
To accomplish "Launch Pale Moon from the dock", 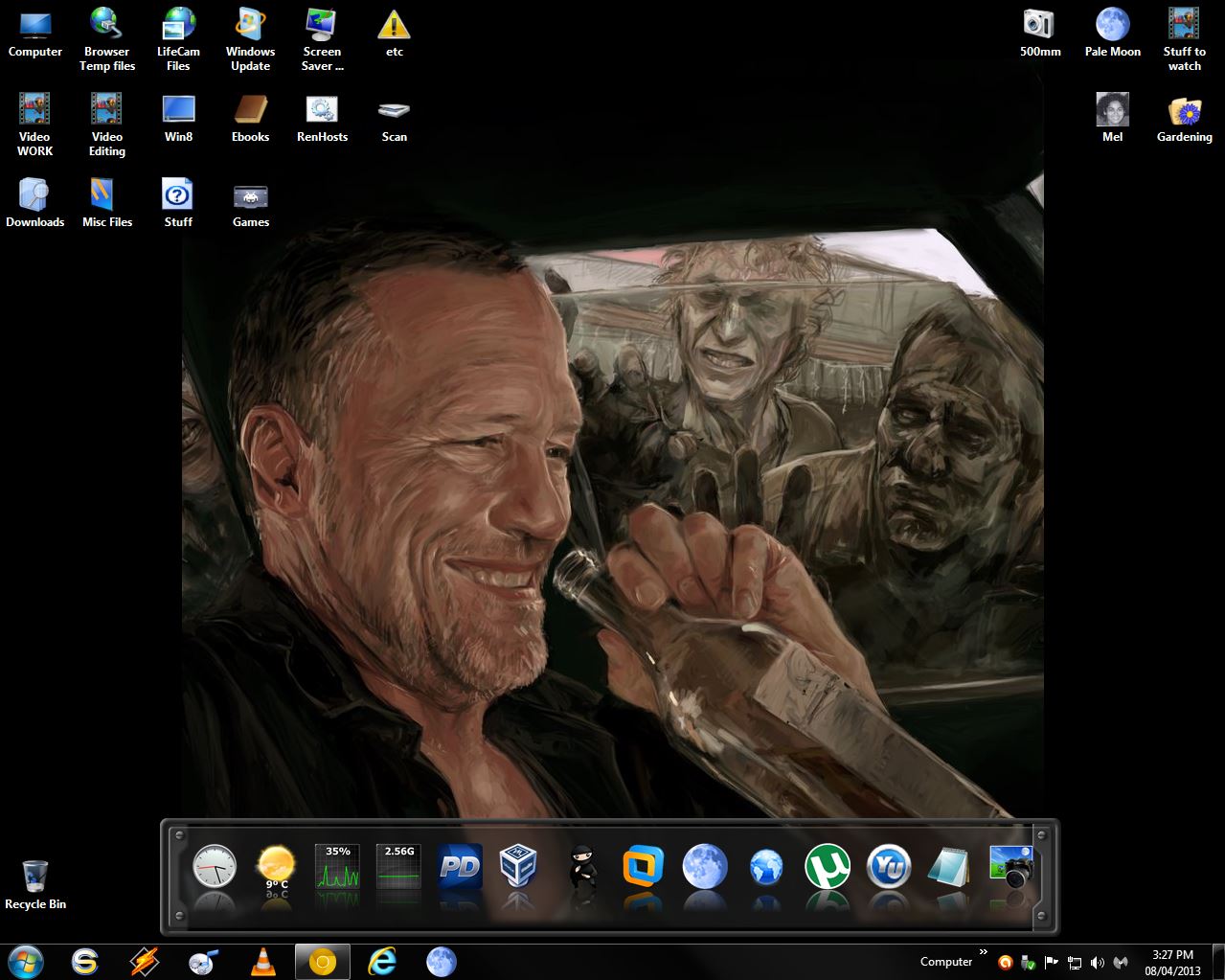I will pyautogui.click(x=705, y=867).
